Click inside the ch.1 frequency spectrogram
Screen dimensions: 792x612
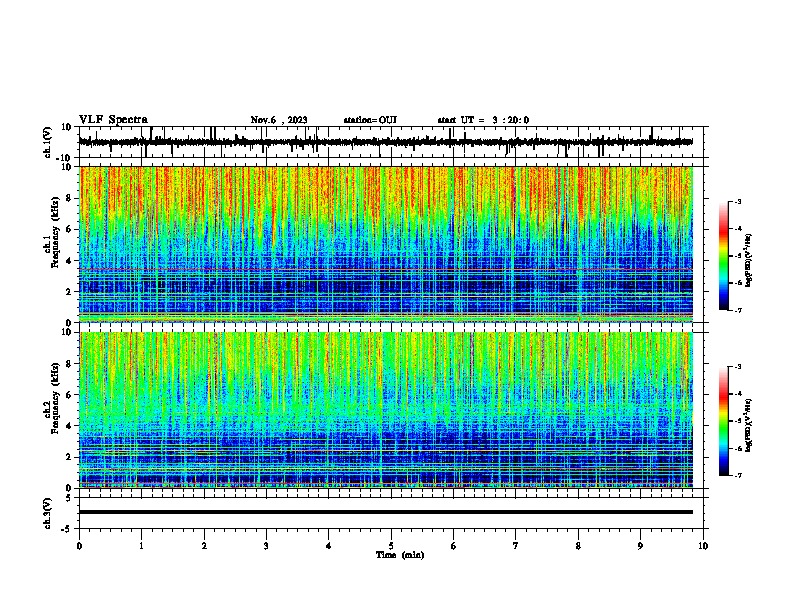tap(386, 244)
